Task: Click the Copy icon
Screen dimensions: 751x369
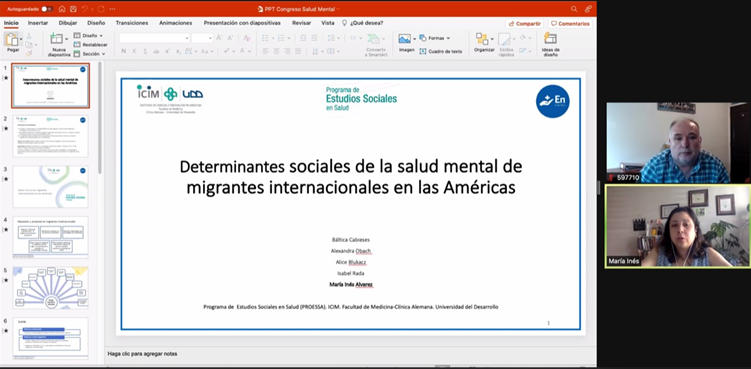Action: [29, 45]
